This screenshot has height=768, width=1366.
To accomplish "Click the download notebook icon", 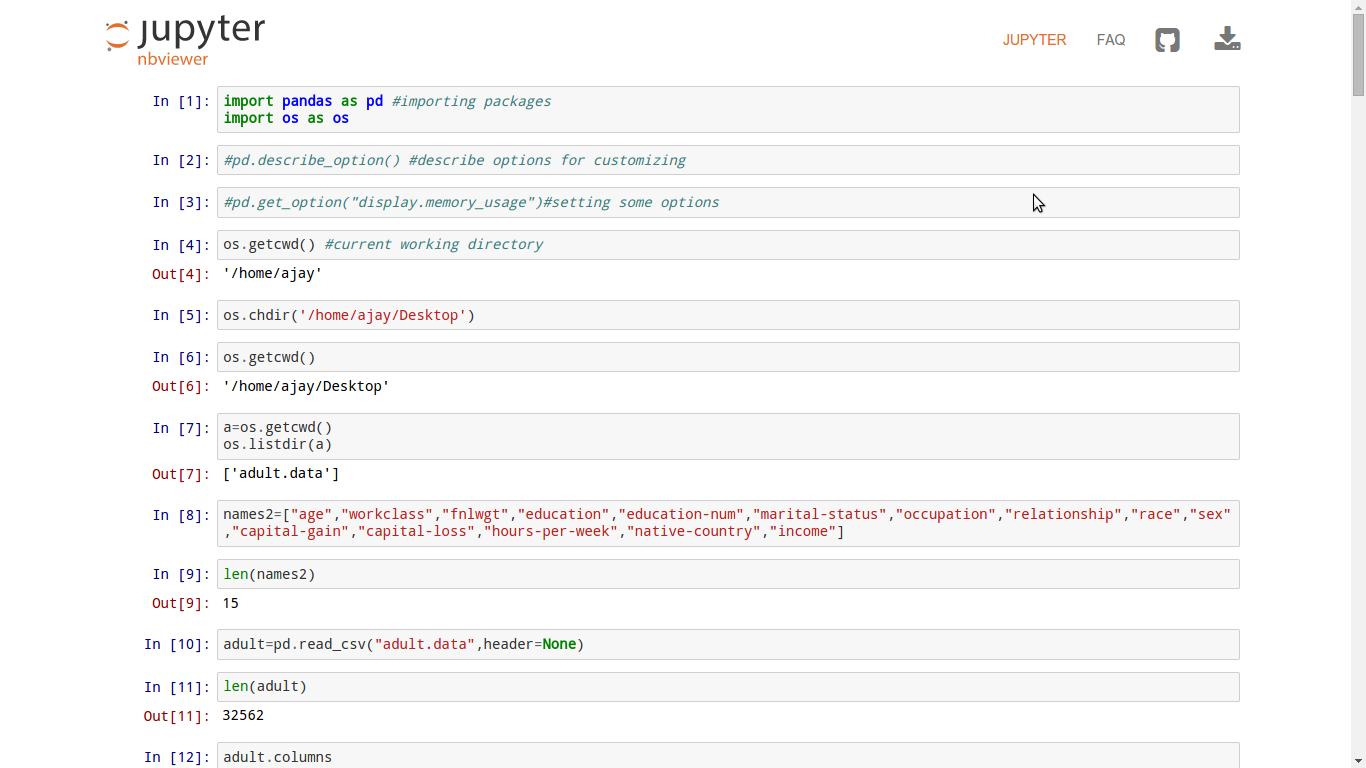I will click(x=1227, y=39).
